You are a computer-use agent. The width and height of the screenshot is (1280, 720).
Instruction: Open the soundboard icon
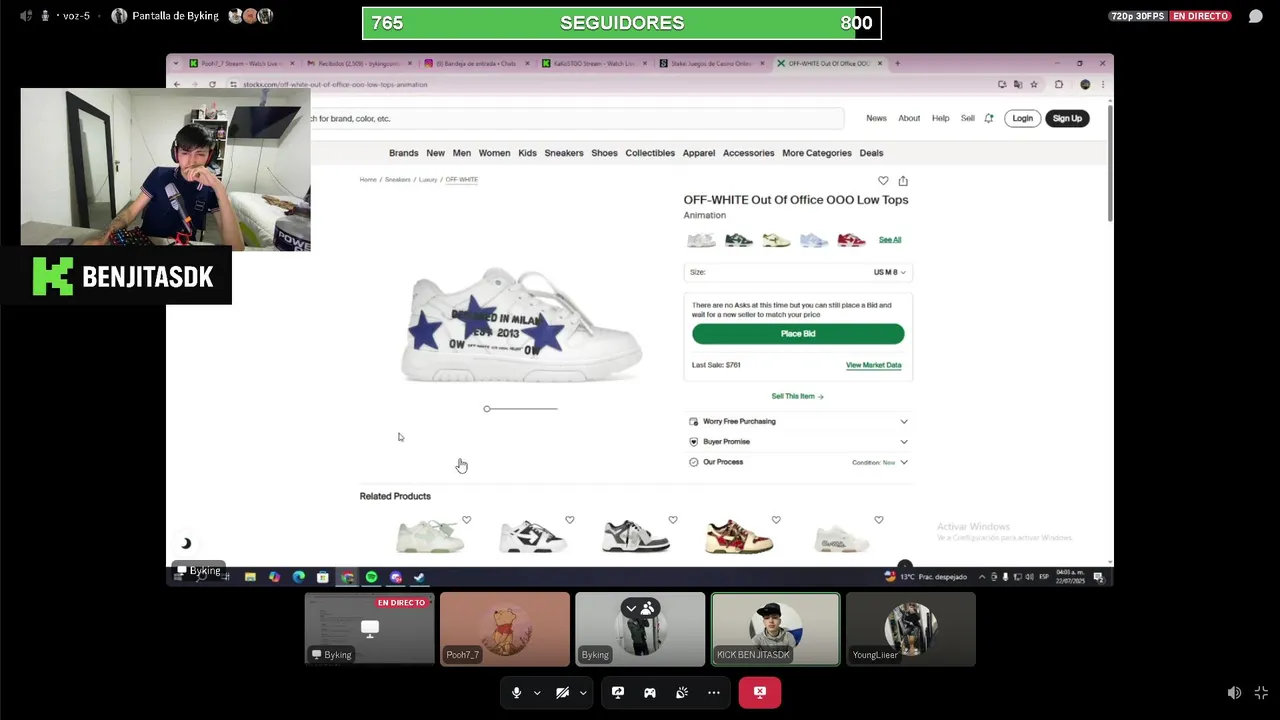pyautogui.click(x=682, y=692)
